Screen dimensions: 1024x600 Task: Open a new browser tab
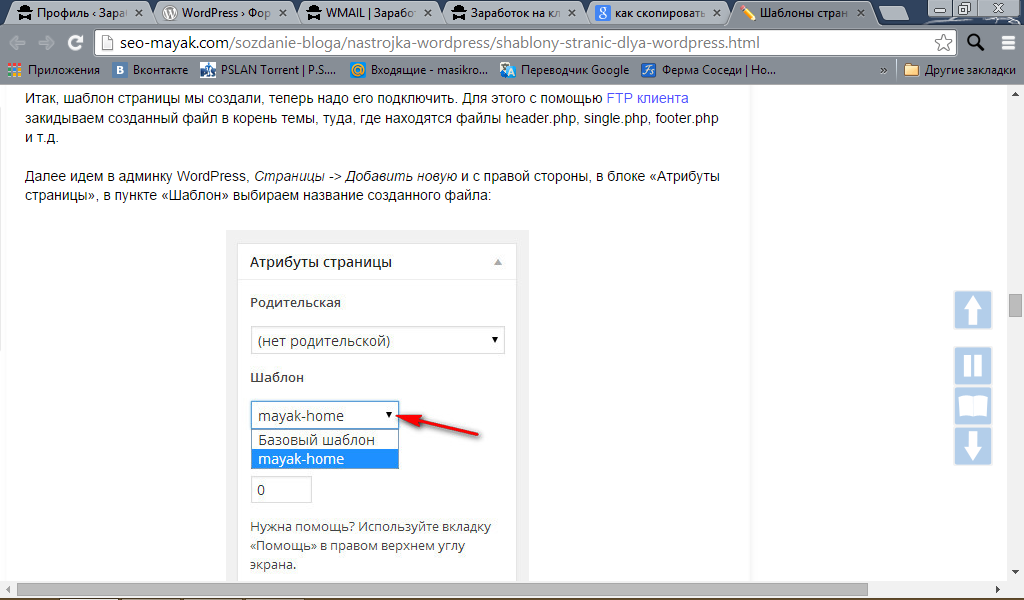click(x=893, y=13)
